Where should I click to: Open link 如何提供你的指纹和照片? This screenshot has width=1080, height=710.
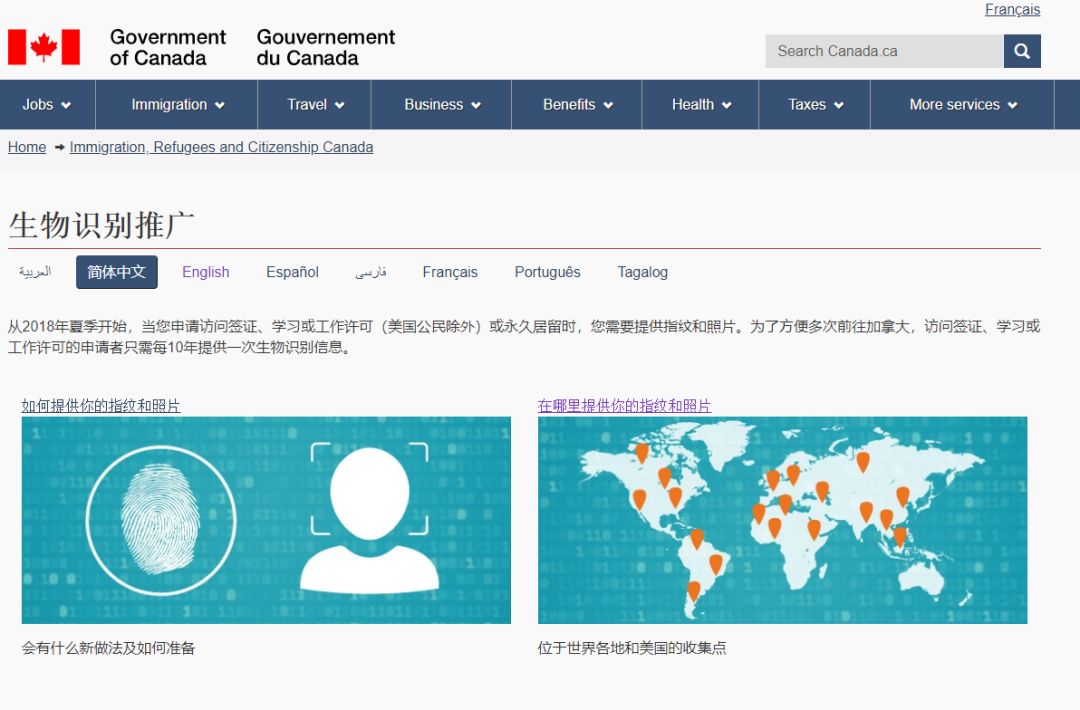[x=101, y=406]
